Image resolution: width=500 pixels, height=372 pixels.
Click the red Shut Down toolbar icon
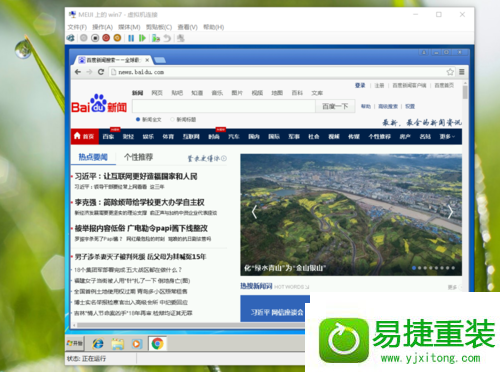click(106, 38)
